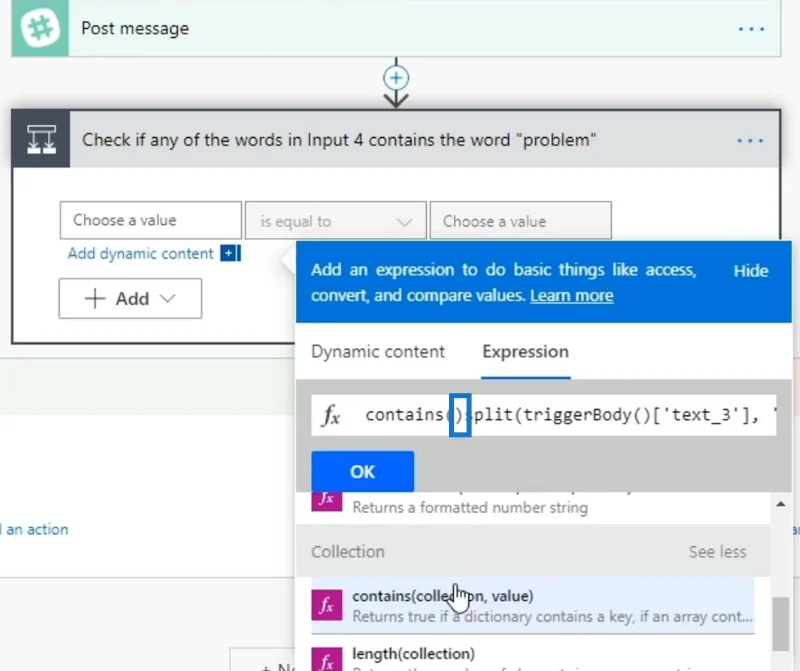Select contains(collection, value) function
Viewport: 800px width, 671px height.
(x=533, y=606)
